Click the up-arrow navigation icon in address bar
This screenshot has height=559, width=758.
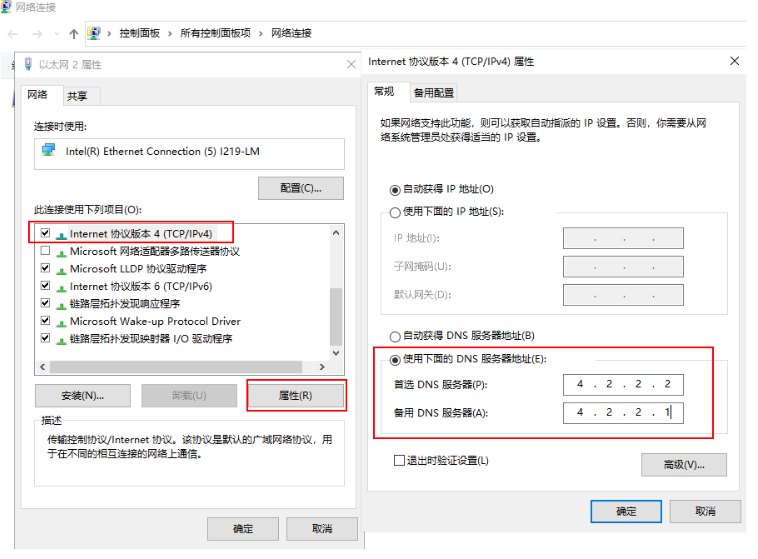[74, 33]
